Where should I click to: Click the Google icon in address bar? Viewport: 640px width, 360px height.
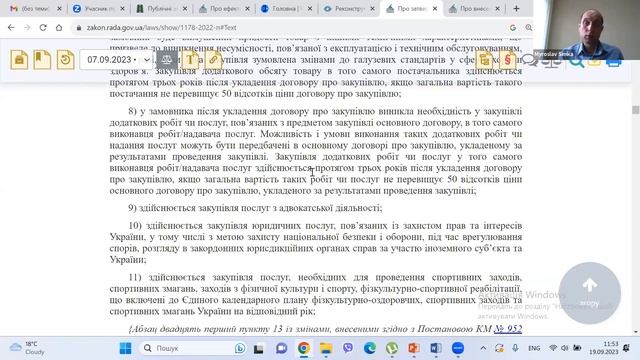(x=513, y=27)
